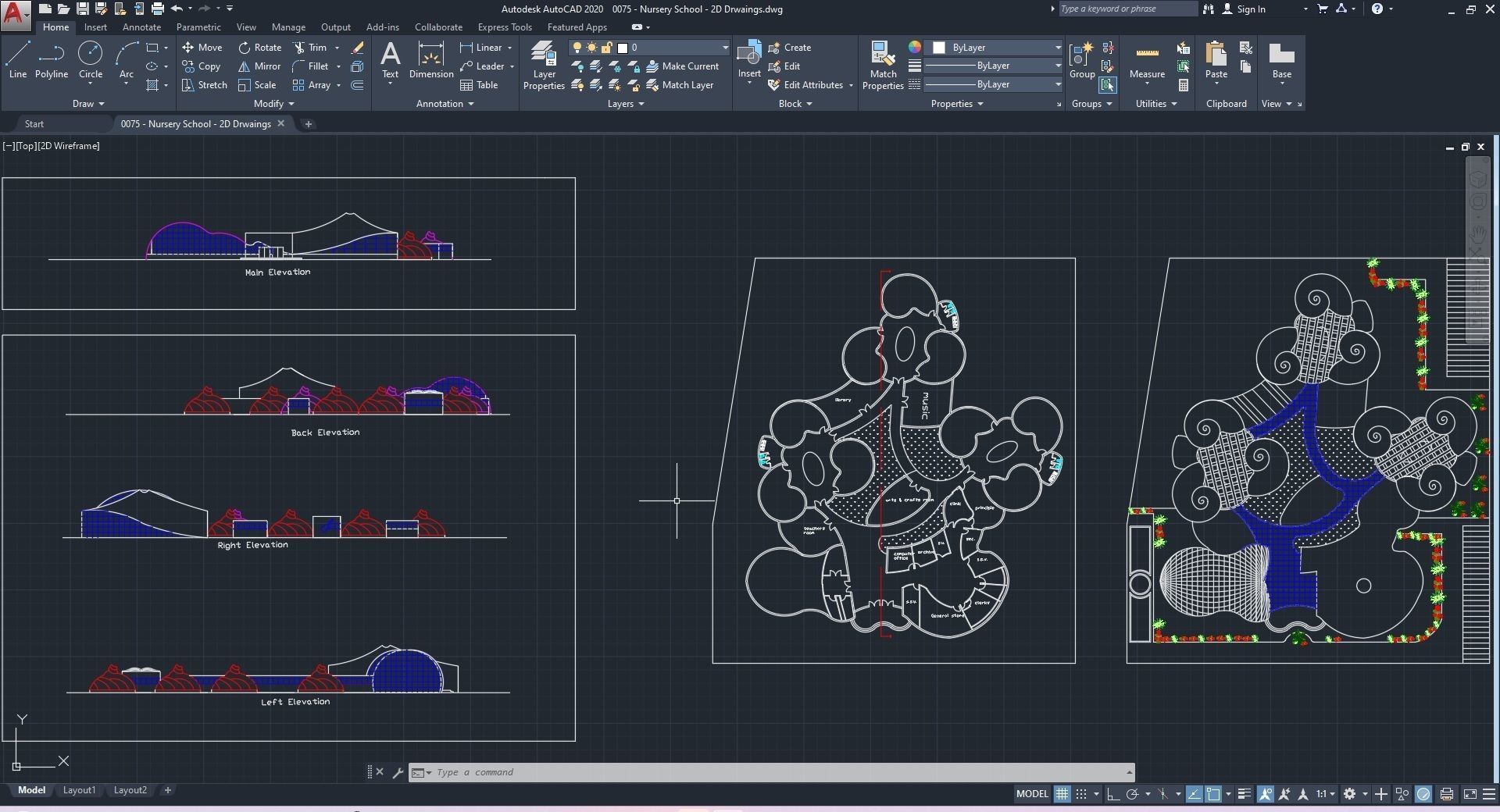This screenshot has width=1500, height=812.
Task: Toggle annotation objects visibility in status bar
Action: tap(1265, 794)
